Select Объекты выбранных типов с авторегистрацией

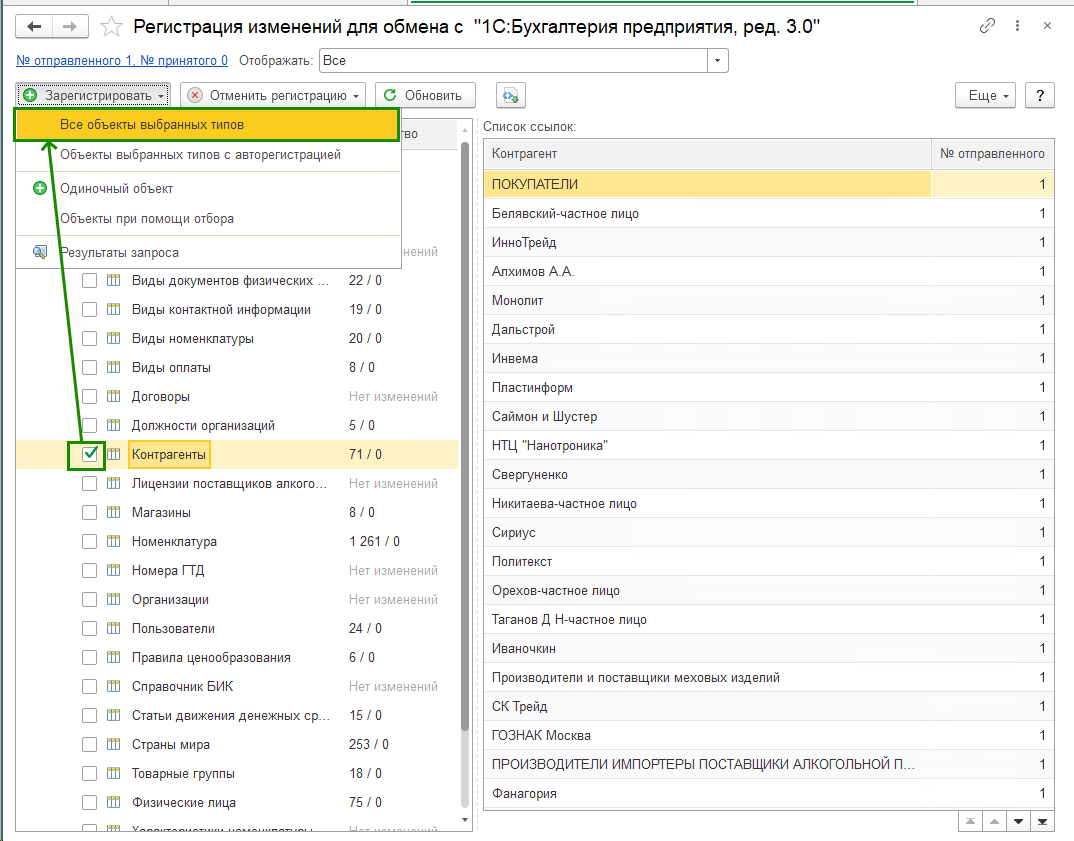pyautogui.click(x=208, y=155)
